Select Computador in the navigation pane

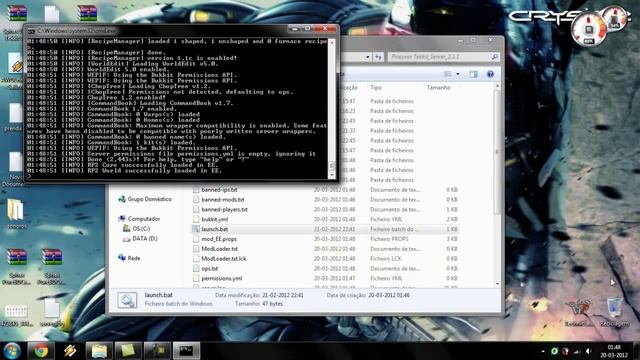coord(144,219)
